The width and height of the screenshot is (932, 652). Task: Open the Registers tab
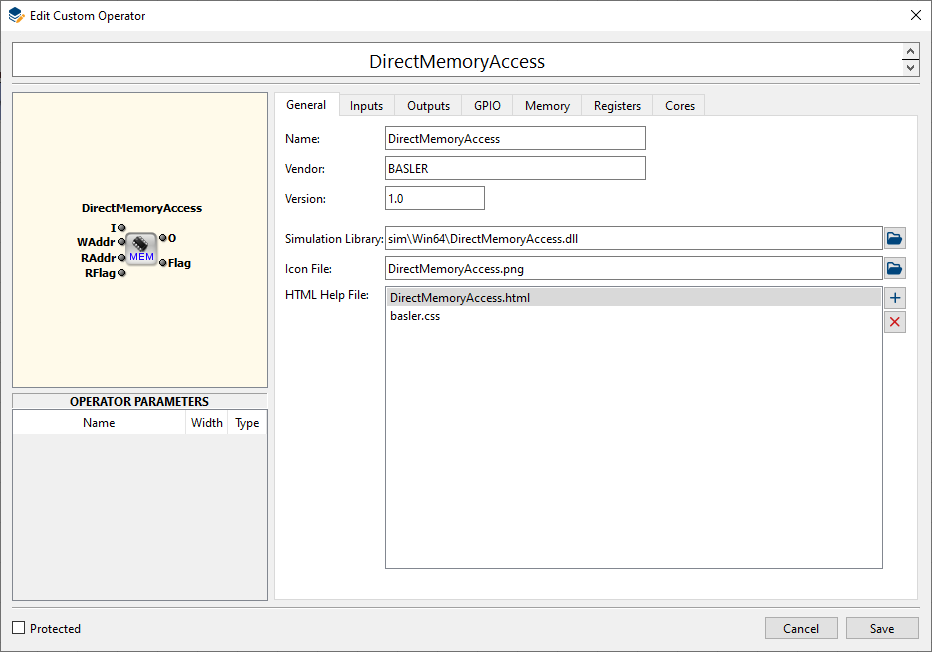point(617,106)
